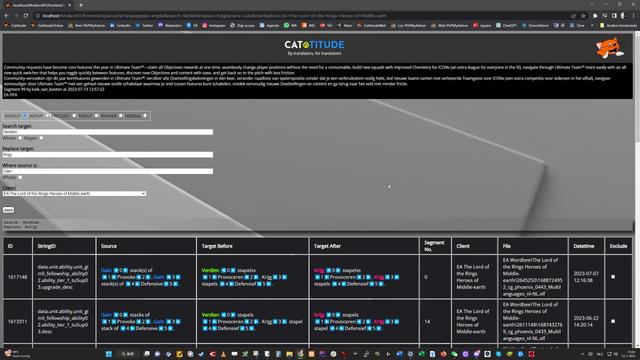Open the LinkedIn bookmark
The width and height of the screenshot is (640, 360).
coord(120,25)
